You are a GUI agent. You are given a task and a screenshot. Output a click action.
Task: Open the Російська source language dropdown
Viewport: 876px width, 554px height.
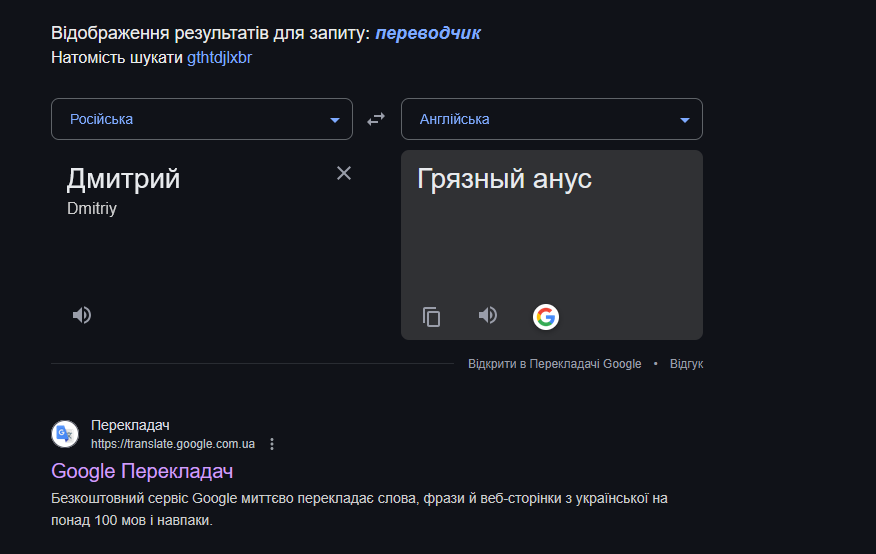pos(202,119)
